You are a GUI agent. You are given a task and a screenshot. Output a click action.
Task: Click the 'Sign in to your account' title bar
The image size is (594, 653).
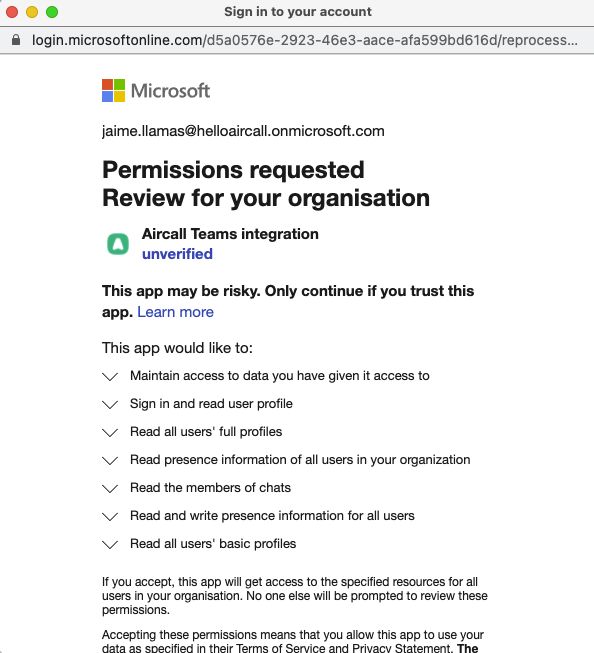[x=297, y=12]
